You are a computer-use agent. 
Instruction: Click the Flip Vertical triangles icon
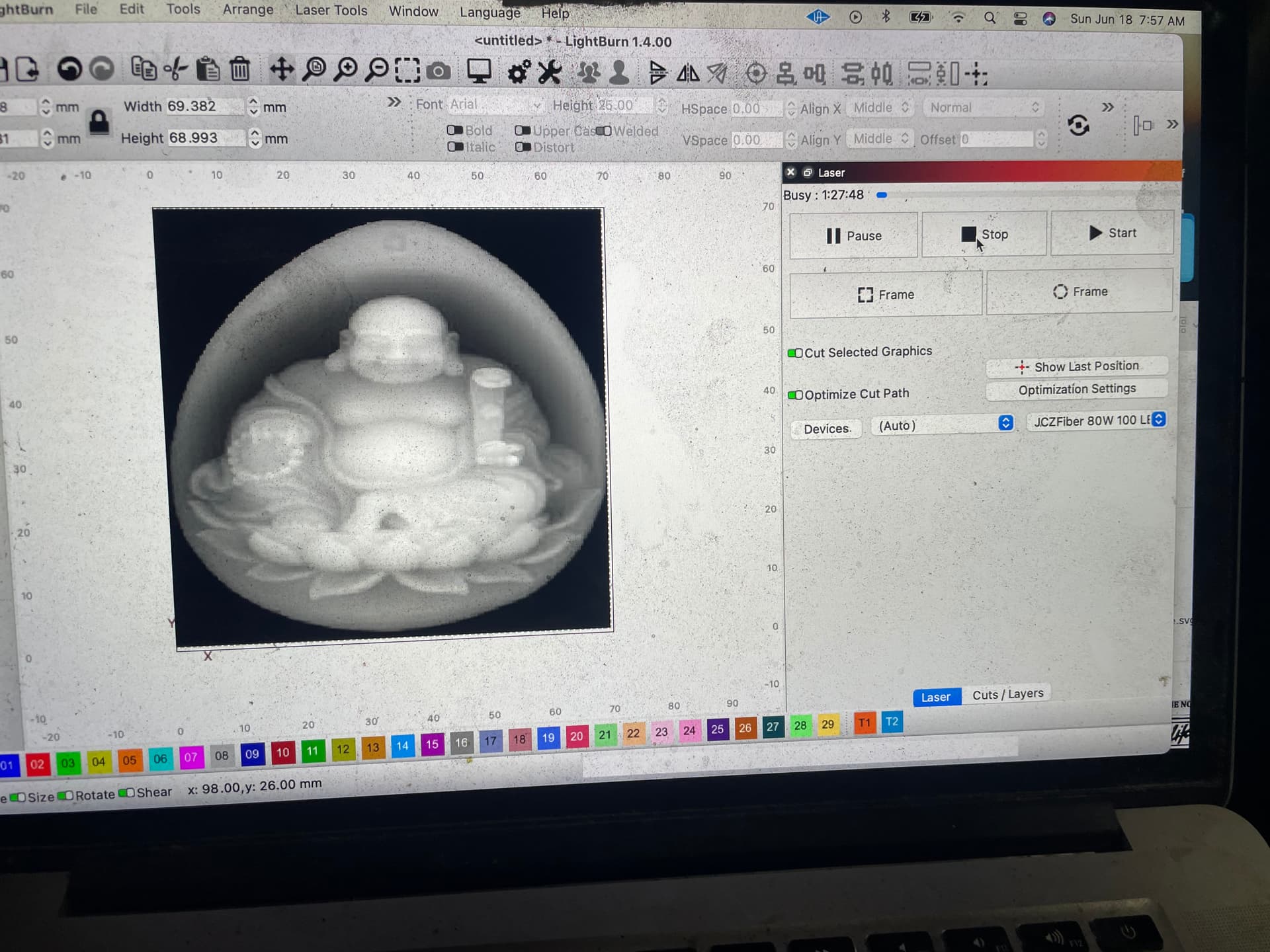[657, 73]
